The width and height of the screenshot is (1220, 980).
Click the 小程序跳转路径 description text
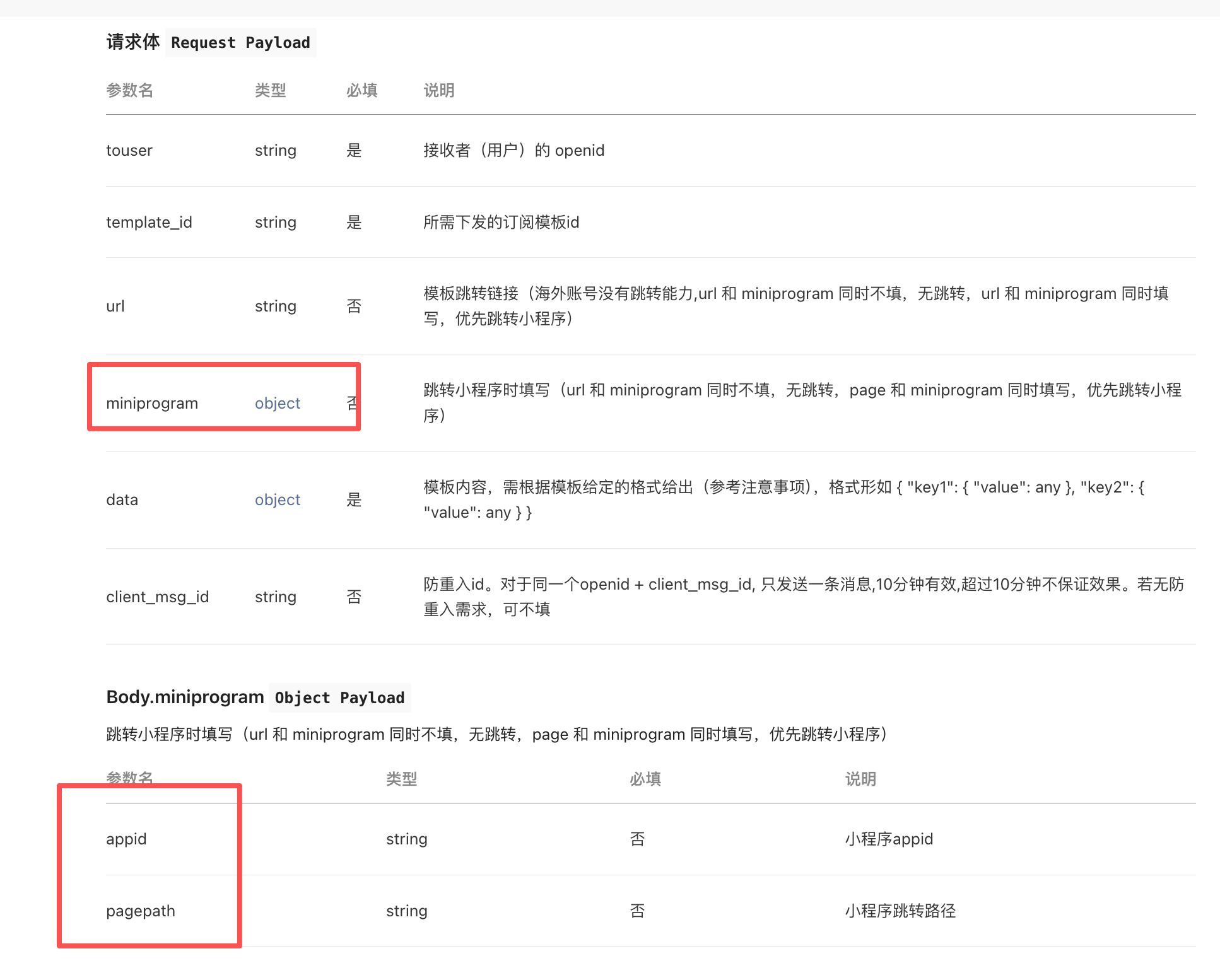[900, 911]
